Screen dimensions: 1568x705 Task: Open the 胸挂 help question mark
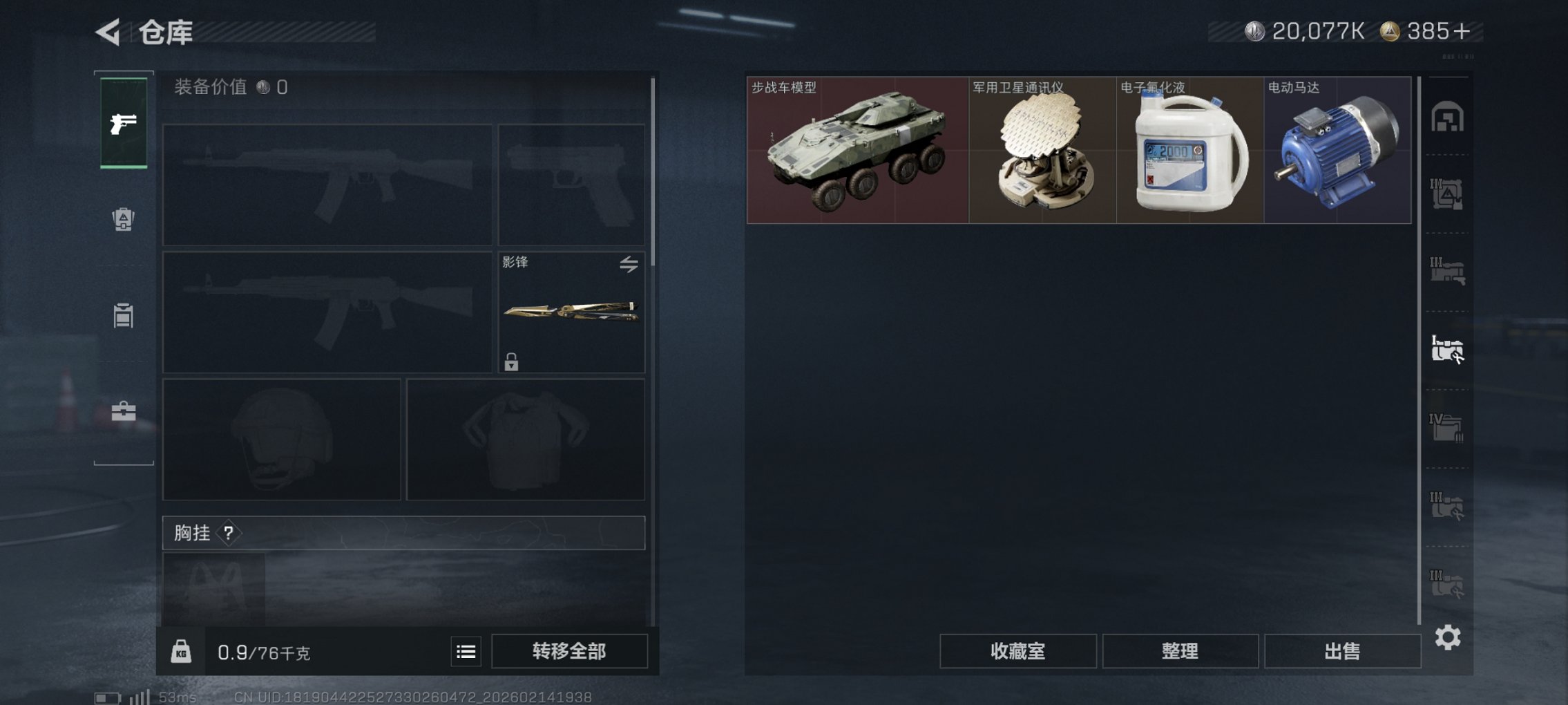[x=229, y=533]
